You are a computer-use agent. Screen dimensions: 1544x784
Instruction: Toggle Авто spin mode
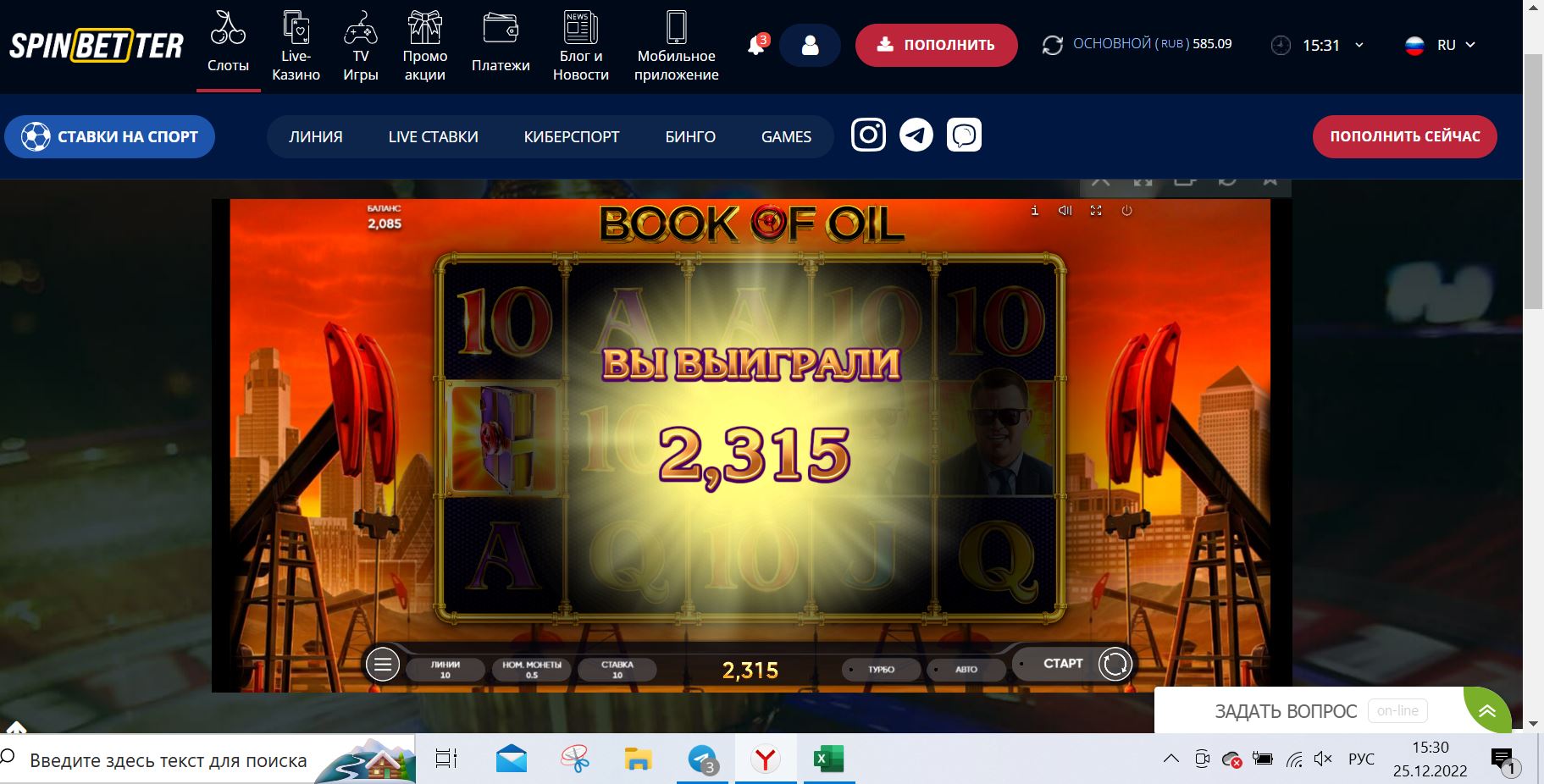966,669
